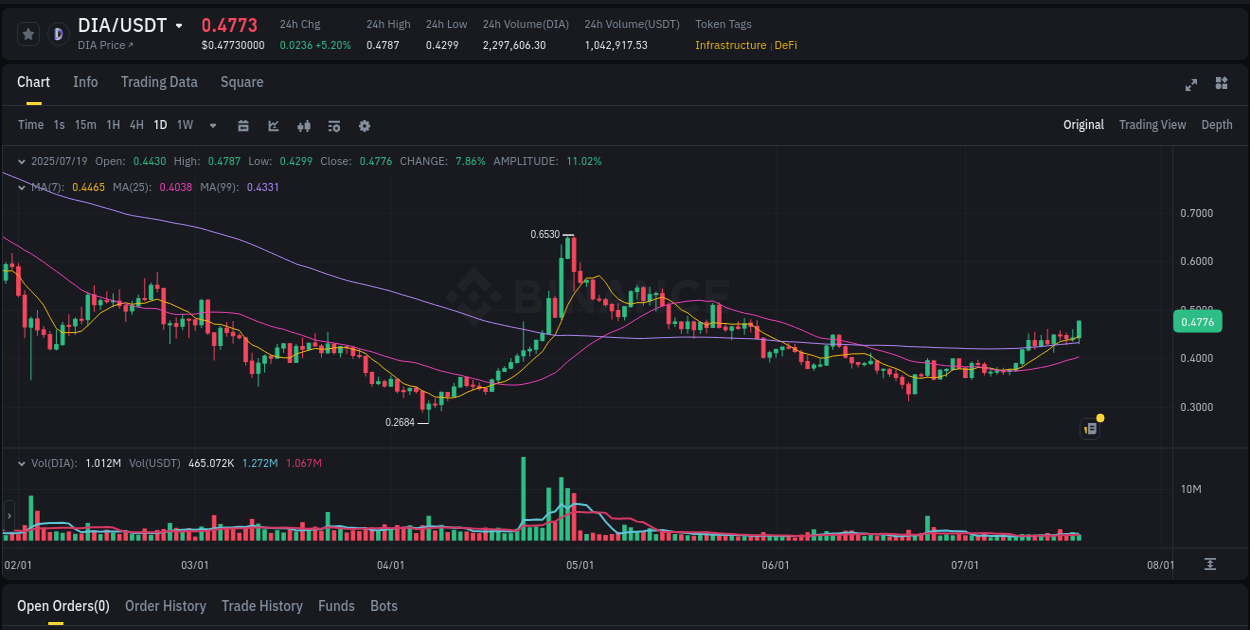Screen dimensions: 1250x630
Task: Open the layout widgets icon near fullscreen arrow
Action: 1221,85
